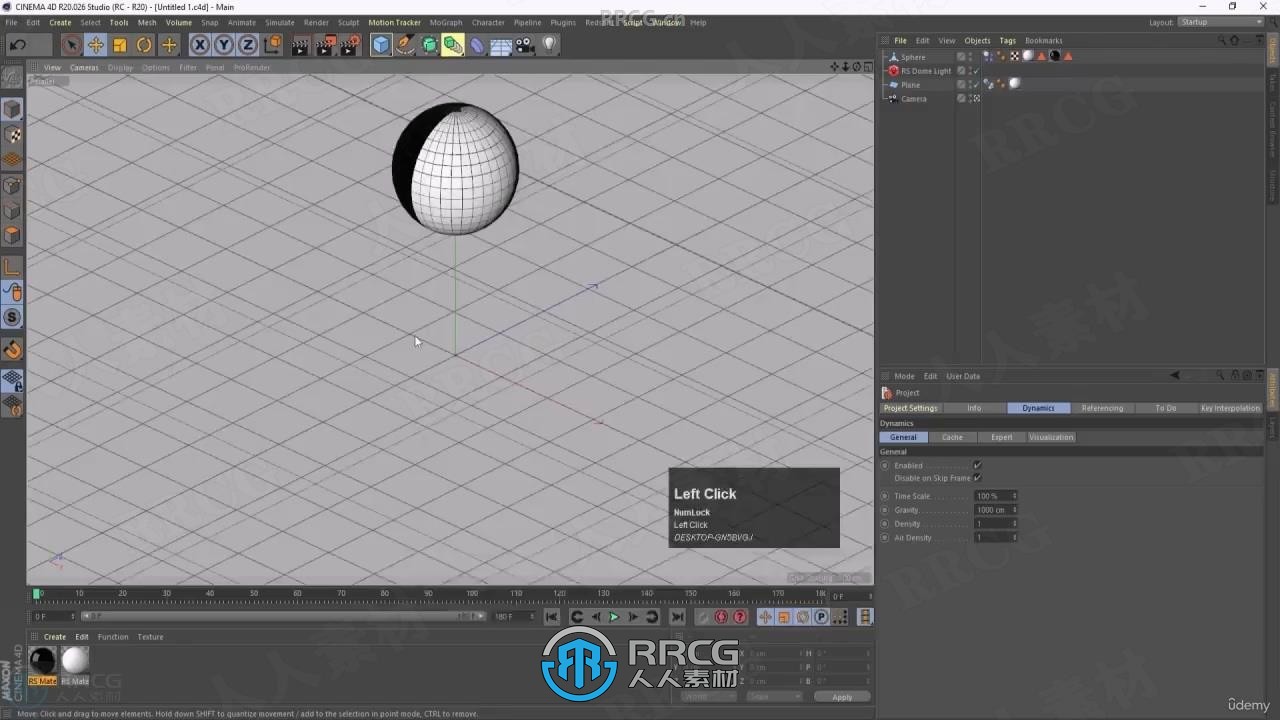Open the spline Pen tool icon
1280x720 pixels.
[x=405, y=44]
